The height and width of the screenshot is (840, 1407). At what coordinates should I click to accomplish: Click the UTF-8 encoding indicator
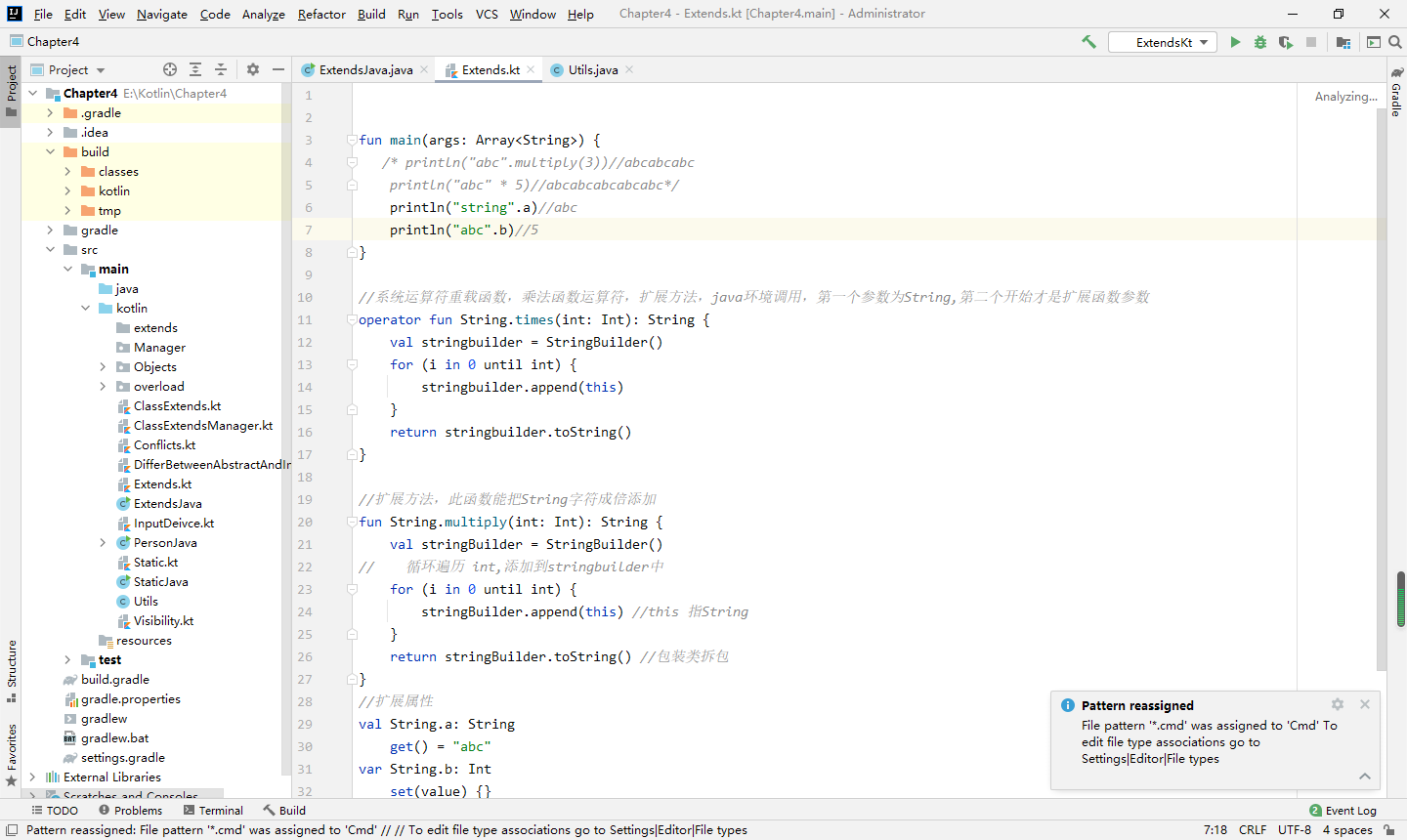[x=1295, y=830]
